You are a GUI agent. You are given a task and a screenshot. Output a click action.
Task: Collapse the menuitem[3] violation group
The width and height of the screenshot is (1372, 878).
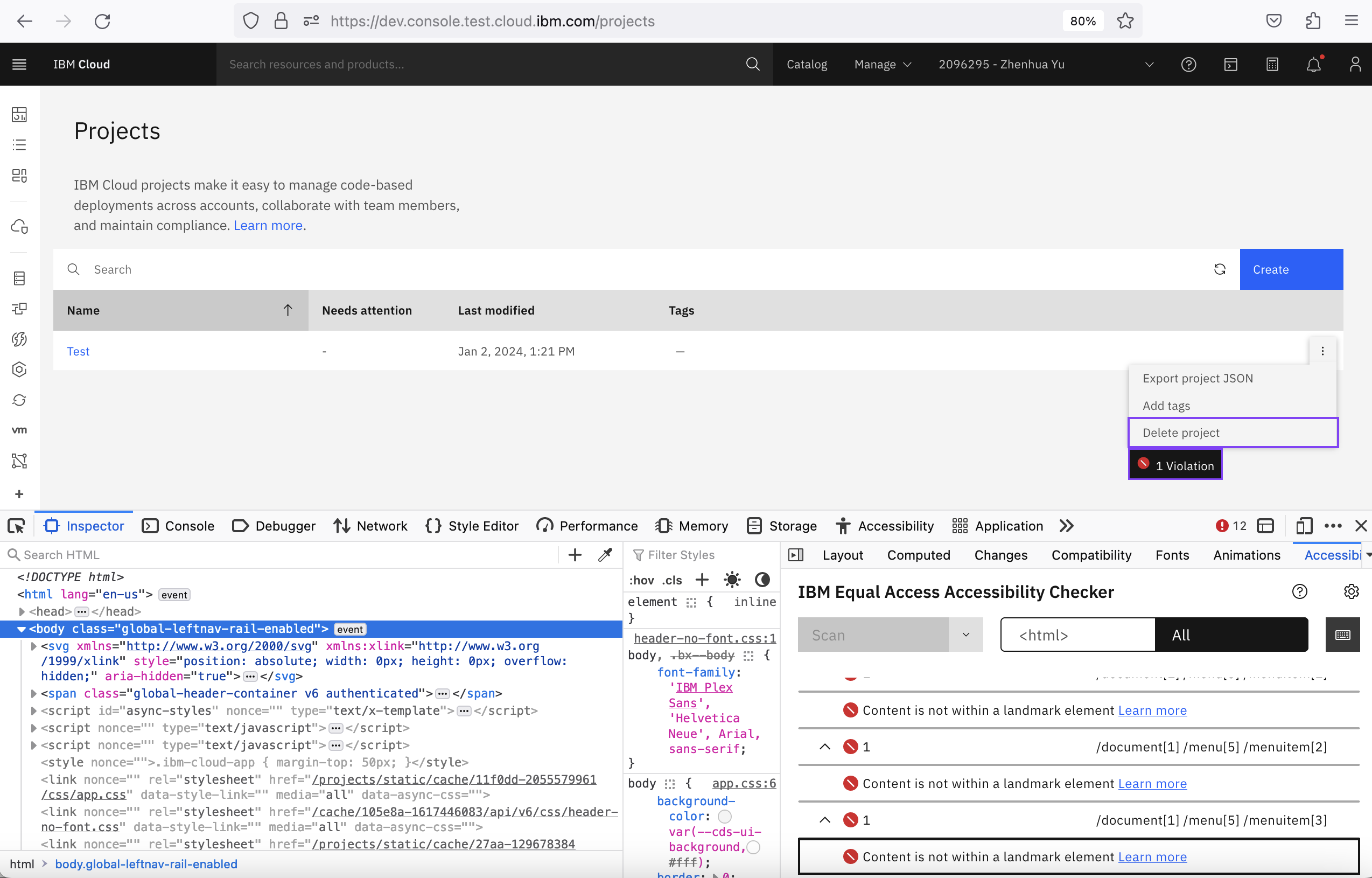click(824, 820)
